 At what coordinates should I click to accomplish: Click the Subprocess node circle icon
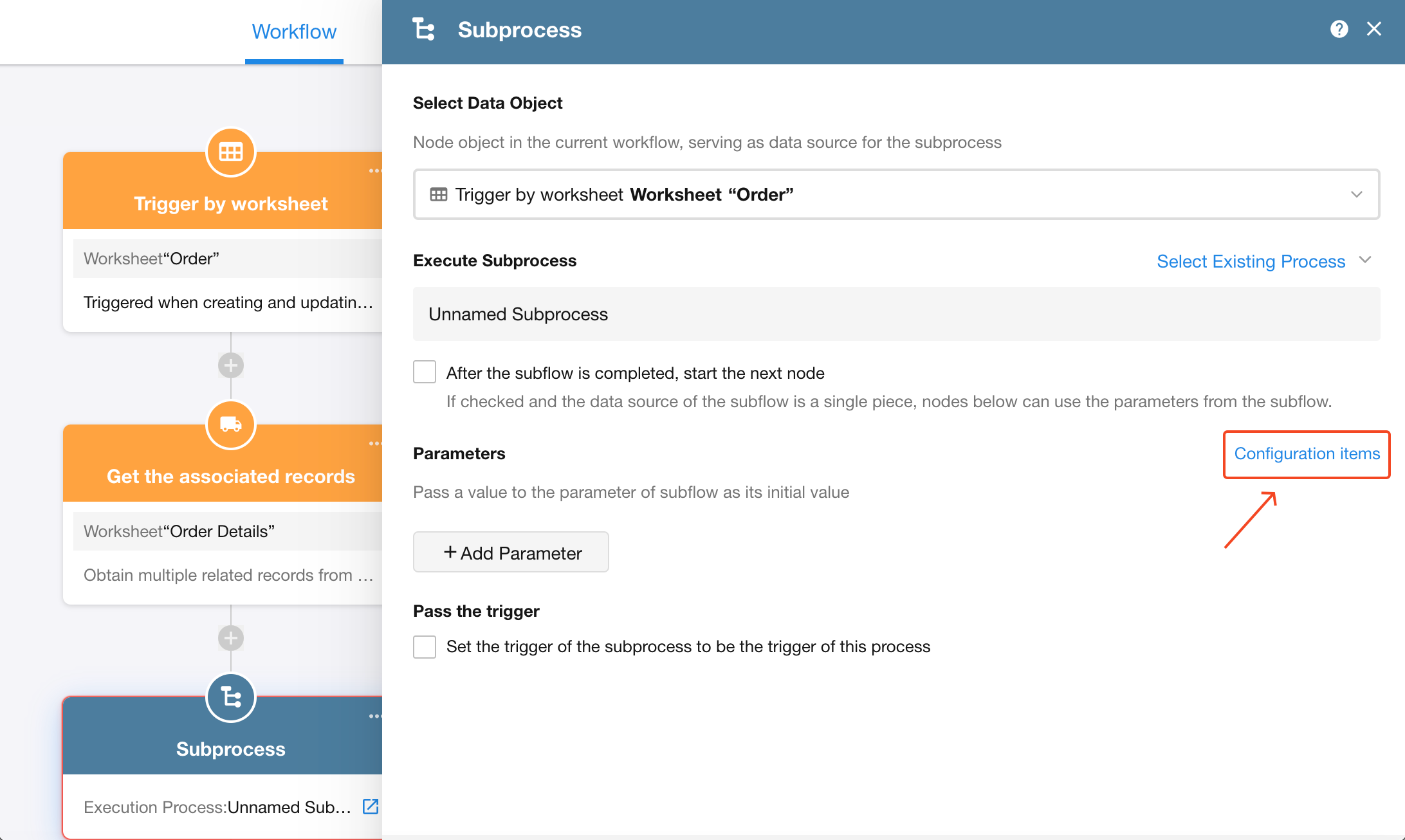231,698
